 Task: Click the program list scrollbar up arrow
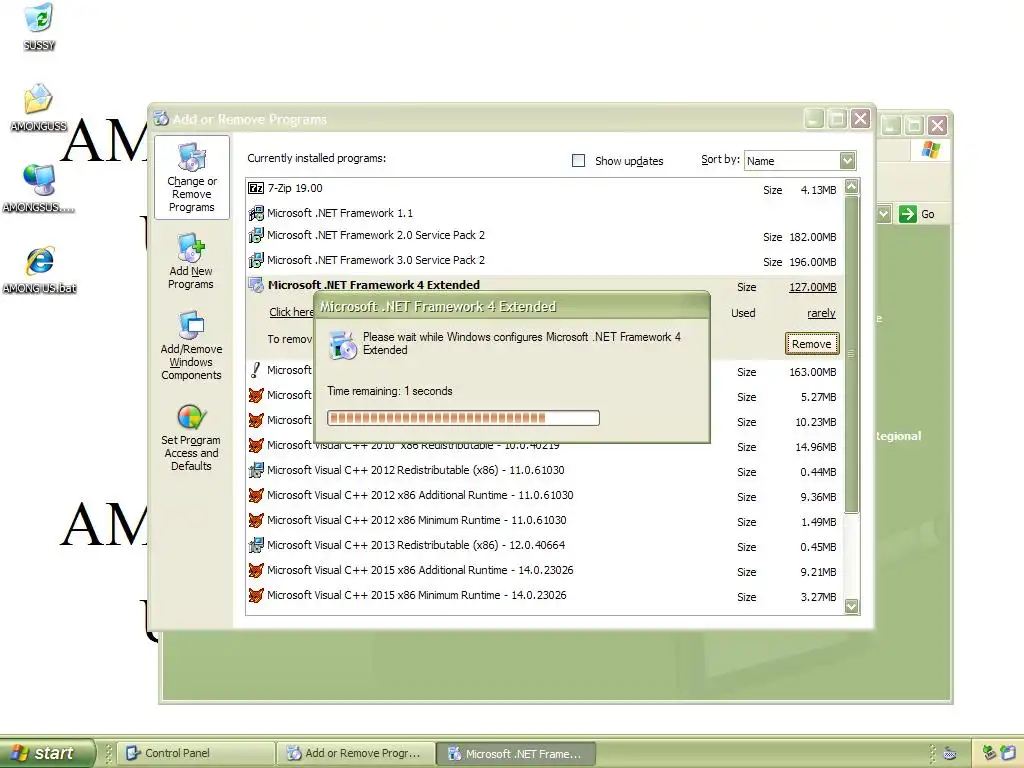click(852, 187)
